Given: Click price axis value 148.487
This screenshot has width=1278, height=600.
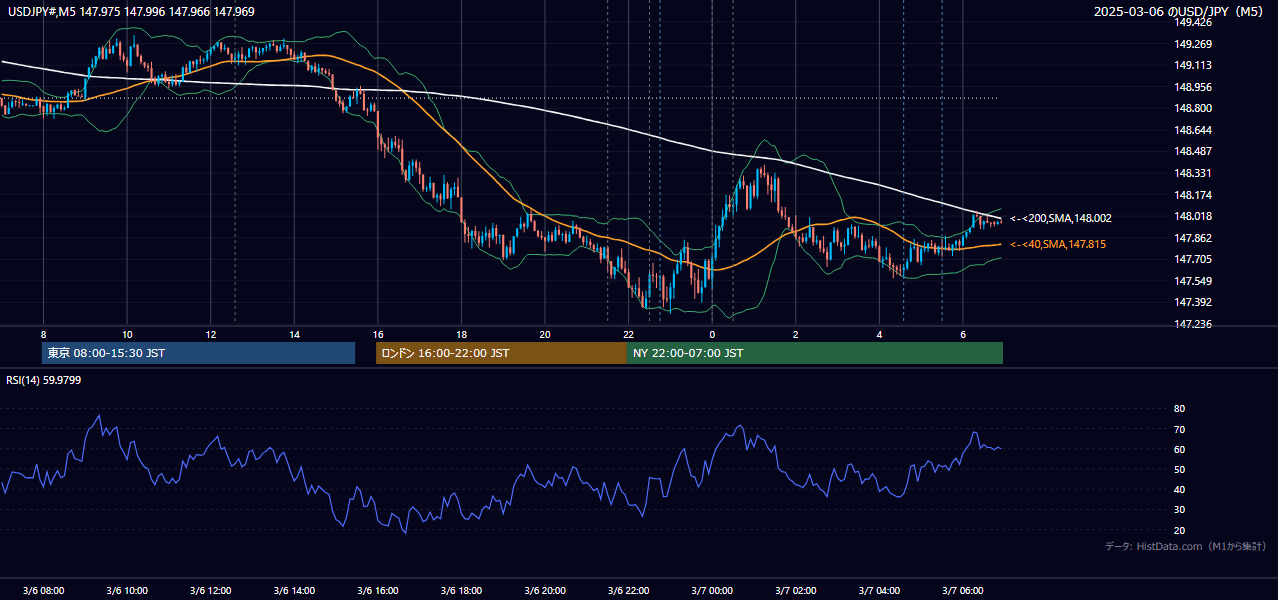Looking at the screenshot, I should [x=1194, y=151].
